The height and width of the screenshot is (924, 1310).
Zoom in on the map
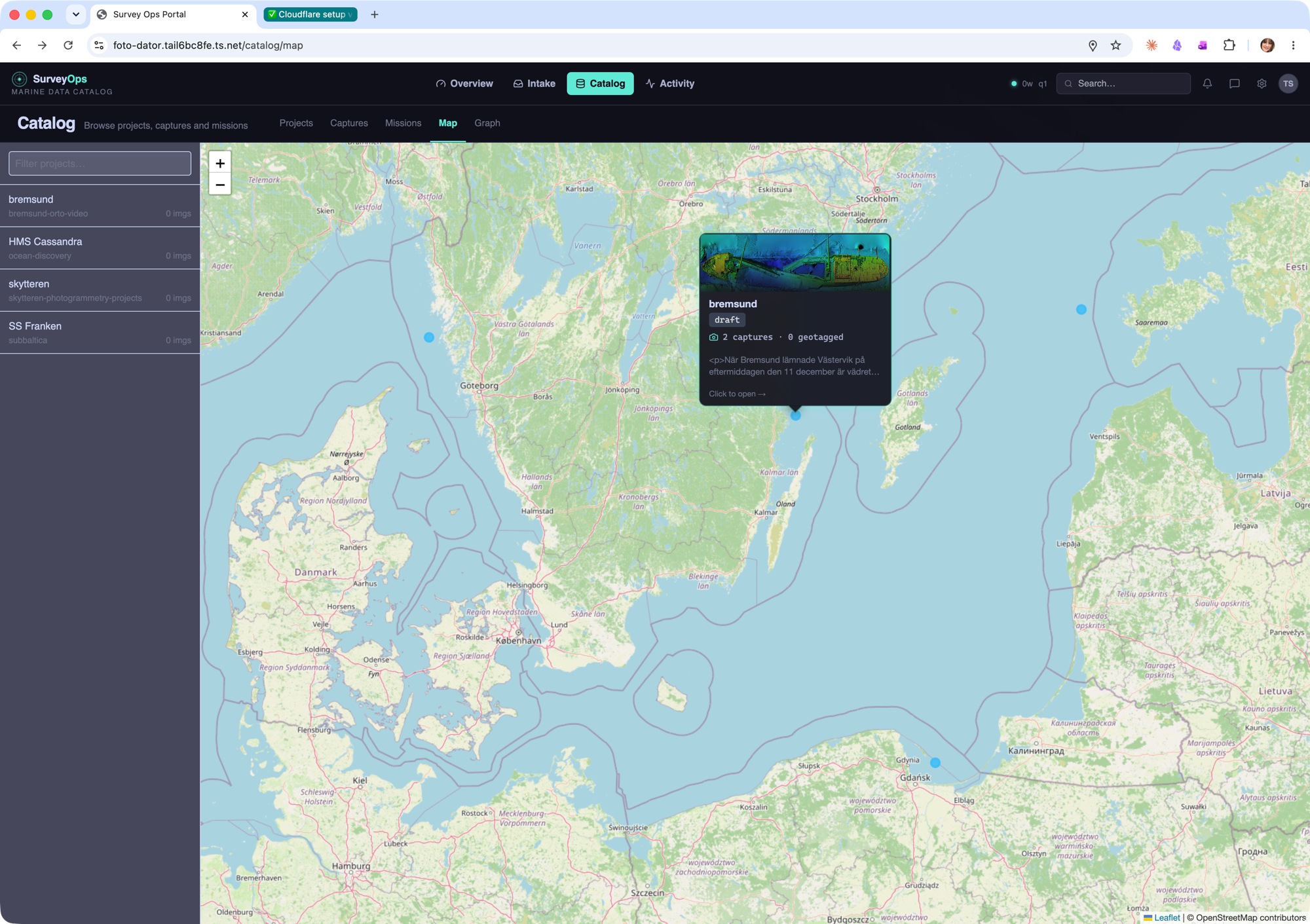(220, 163)
